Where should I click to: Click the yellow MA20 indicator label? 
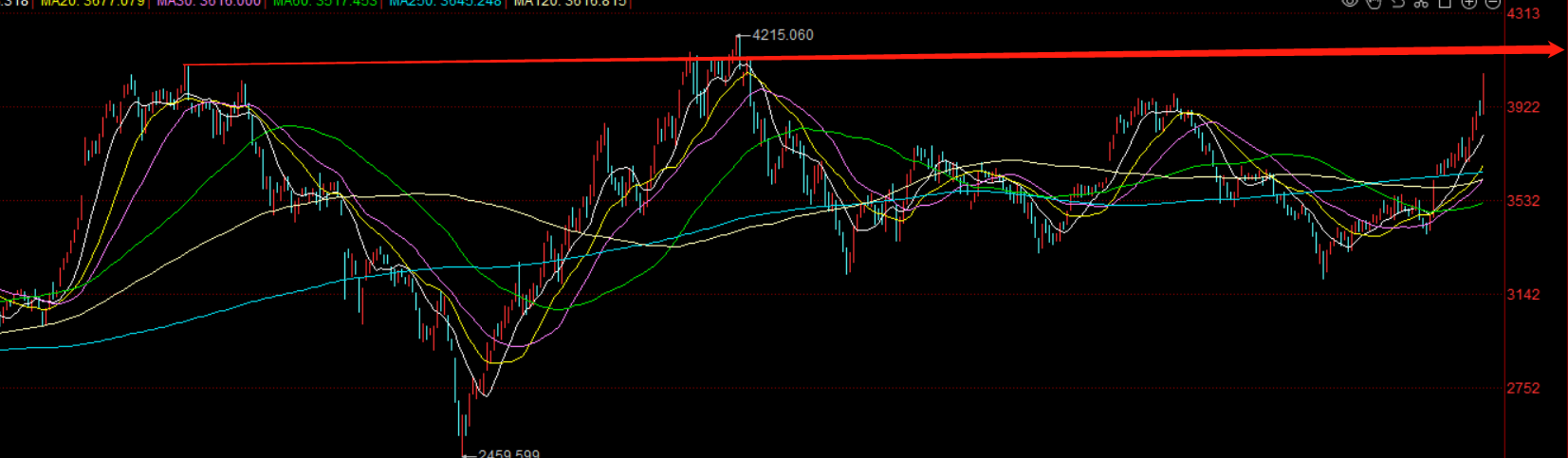92,3
